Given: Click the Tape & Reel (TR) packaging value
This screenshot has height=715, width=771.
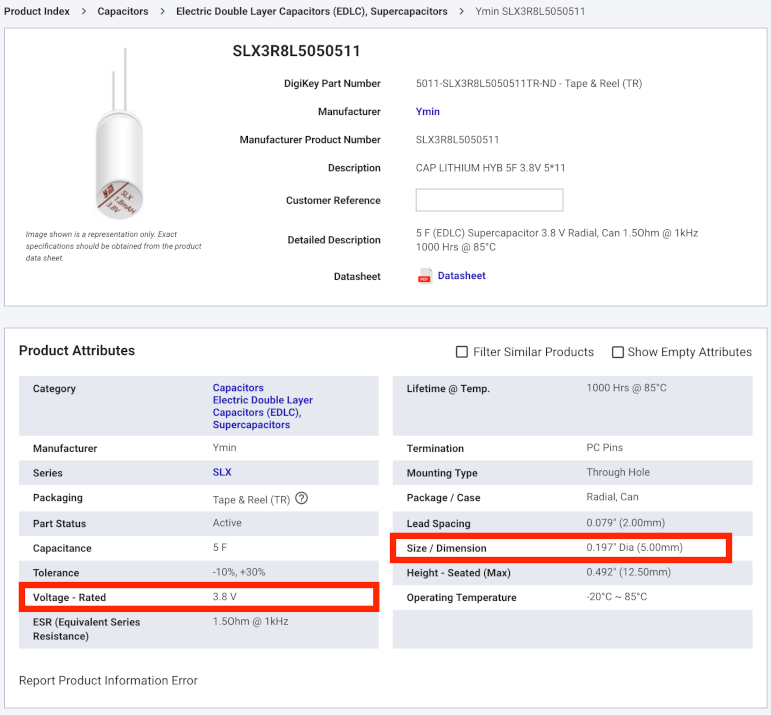Looking at the screenshot, I should pos(251,500).
